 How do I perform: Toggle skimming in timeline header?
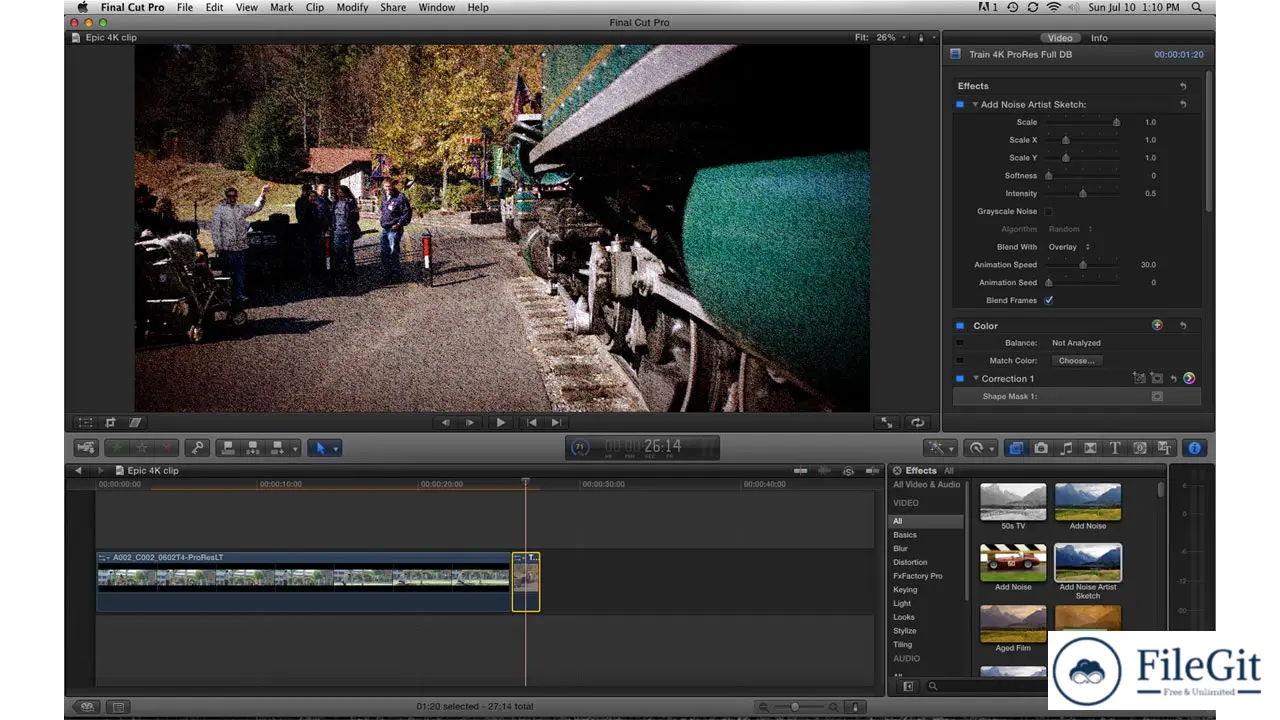coord(801,471)
